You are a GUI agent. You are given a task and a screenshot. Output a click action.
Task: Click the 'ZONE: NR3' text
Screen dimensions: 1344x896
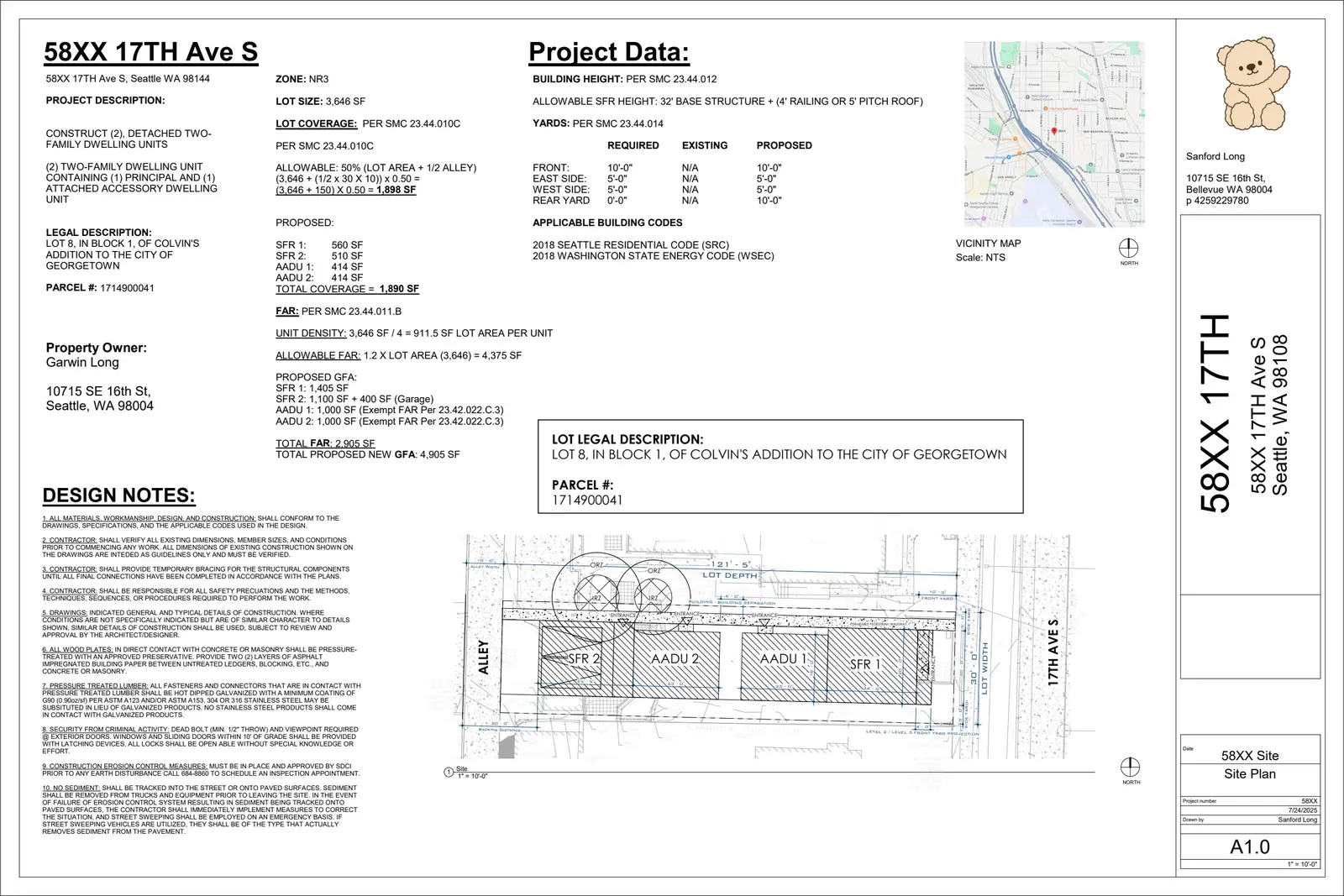(302, 79)
